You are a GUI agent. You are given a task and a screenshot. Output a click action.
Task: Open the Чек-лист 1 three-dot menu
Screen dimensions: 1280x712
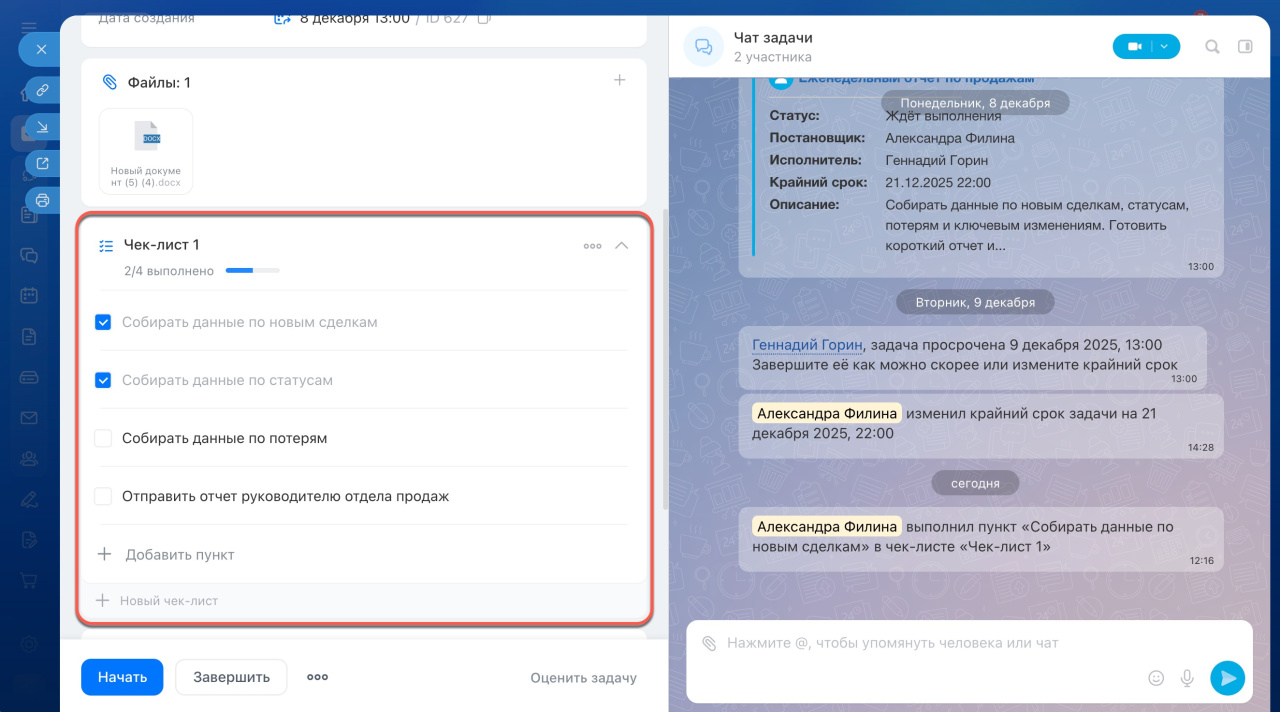pyautogui.click(x=592, y=246)
